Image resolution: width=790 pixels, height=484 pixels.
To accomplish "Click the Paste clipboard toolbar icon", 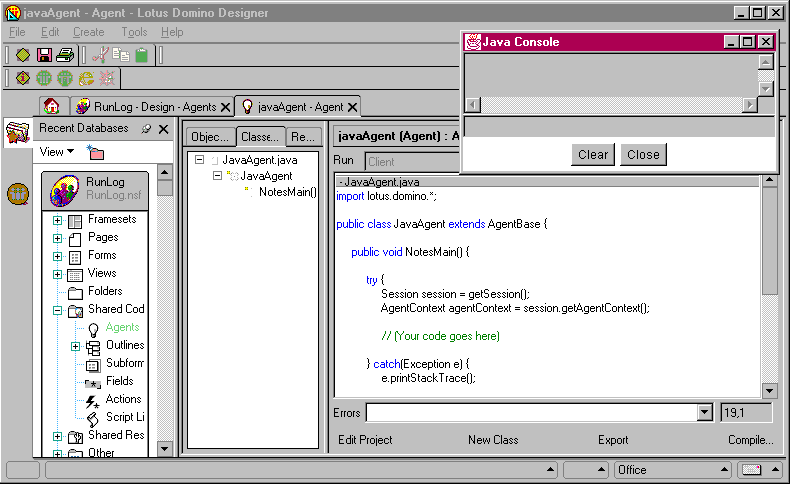I will [142, 55].
